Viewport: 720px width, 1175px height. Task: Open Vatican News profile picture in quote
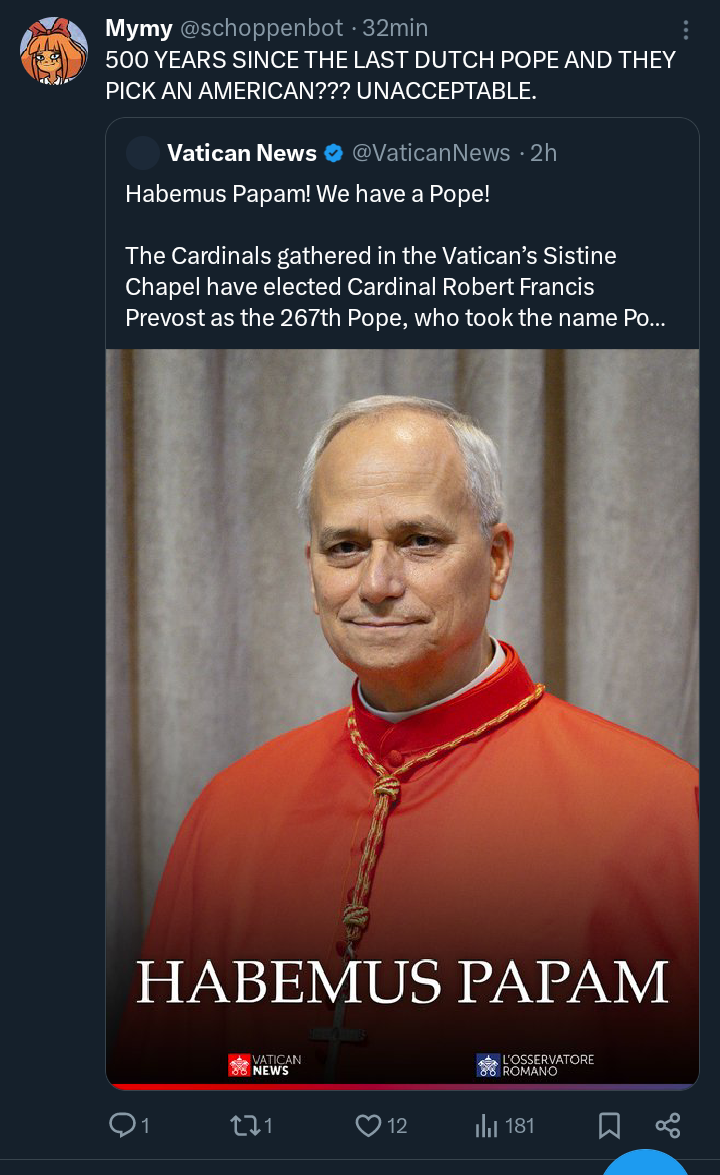[x=143, y=153]
